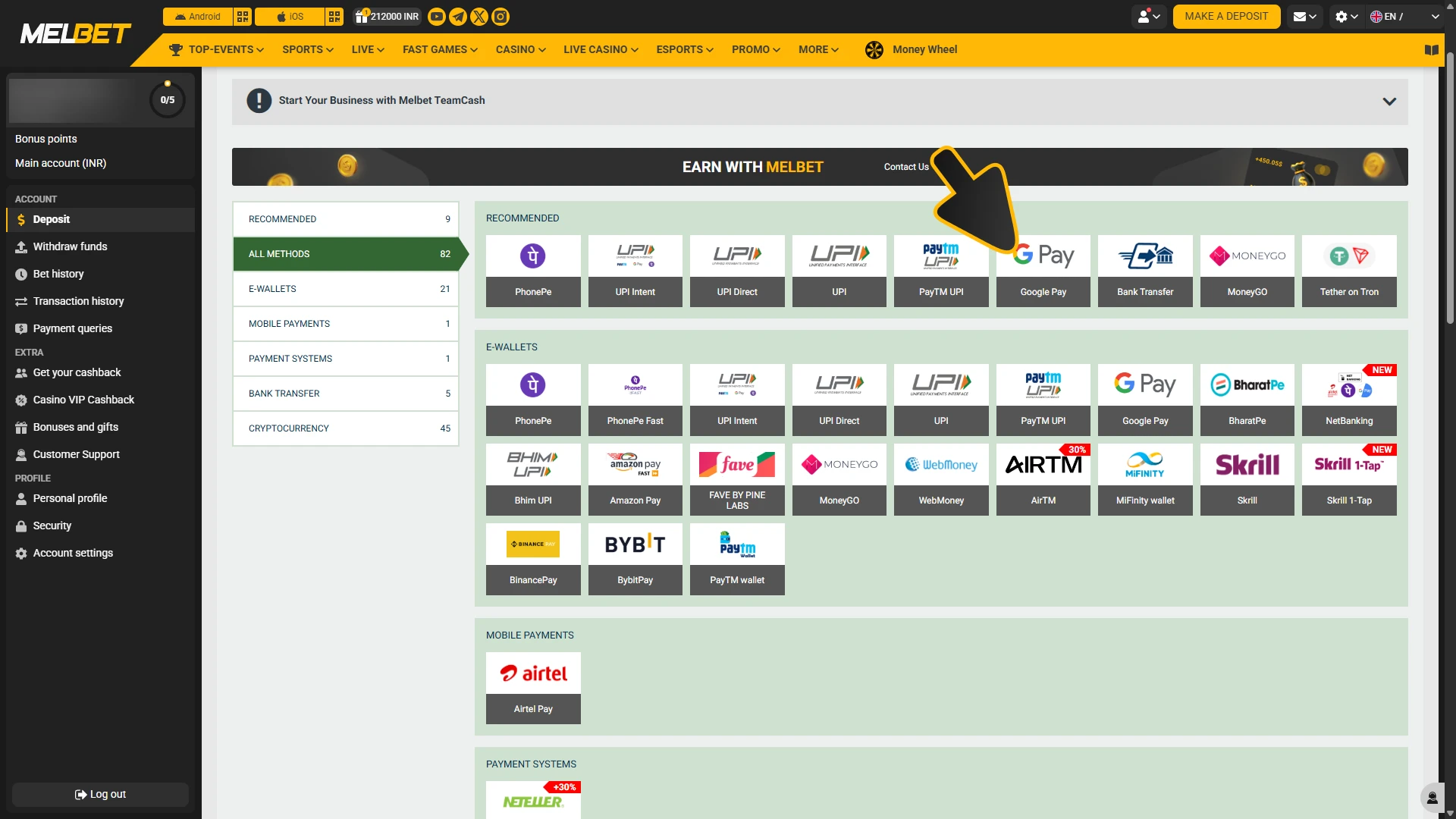Switch to ALL METHODS category
Viewport: 1456px width, 819px height.
point(346,254)
